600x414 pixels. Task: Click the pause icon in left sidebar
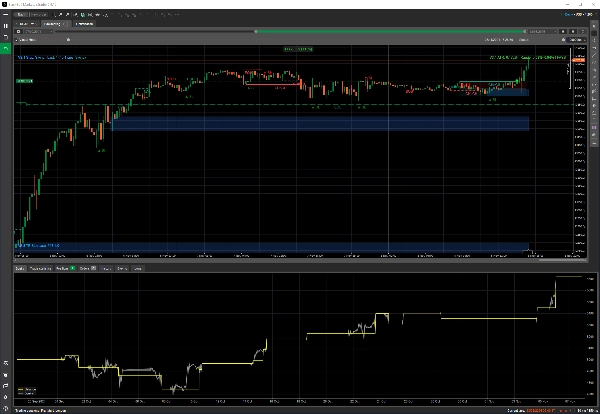5,26
